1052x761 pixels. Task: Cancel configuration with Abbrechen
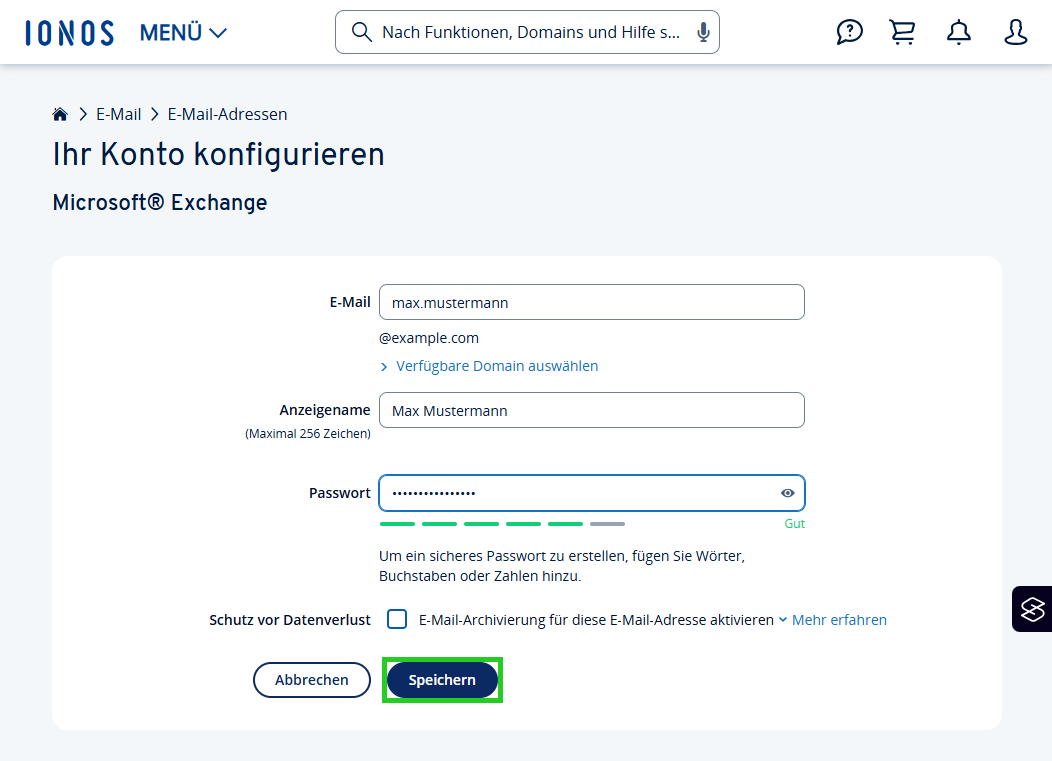tap(311, 679)
